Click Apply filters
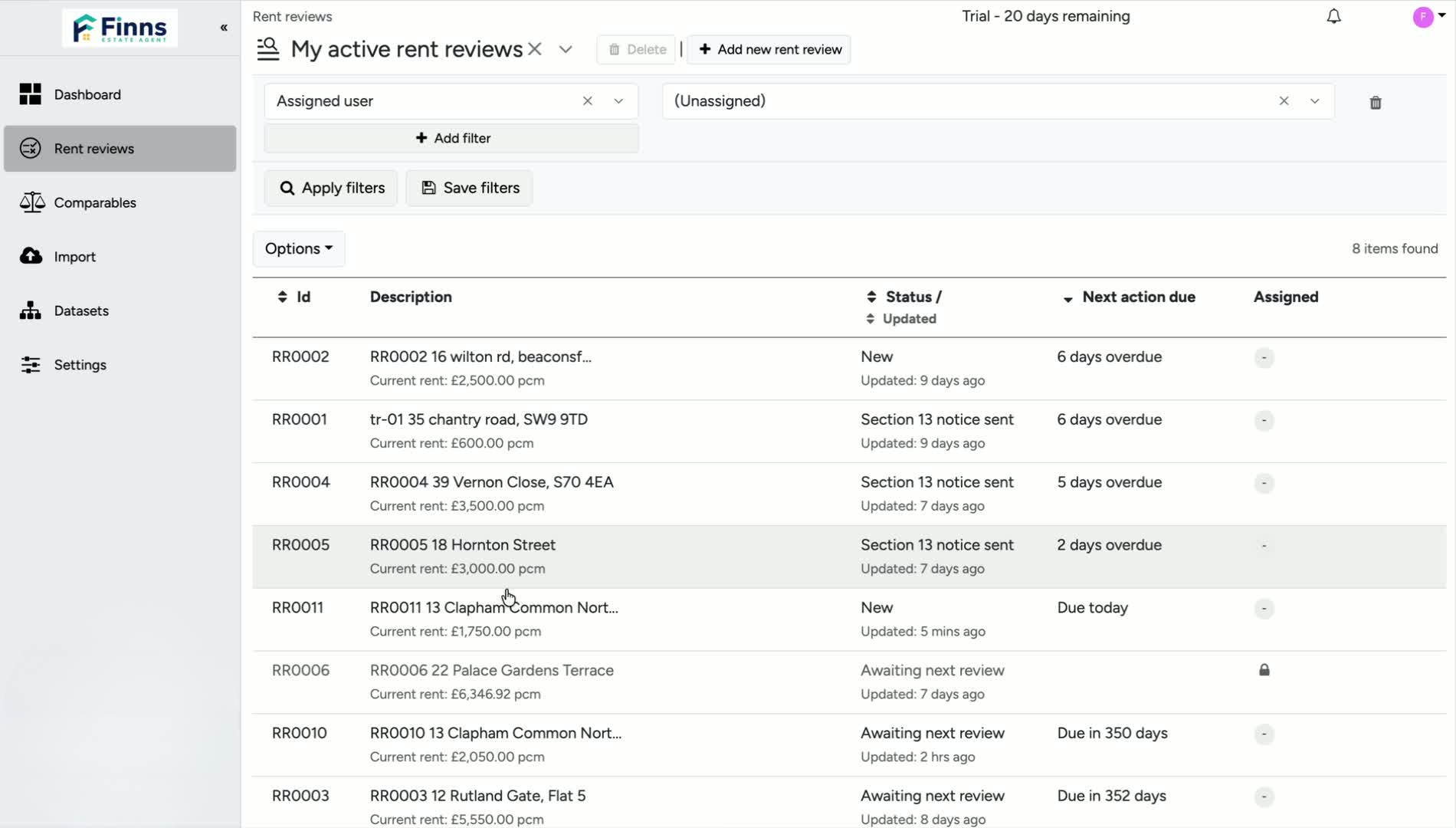Image resolution: width=1456 pixels, height=828 pixels. (x=331, y=188)
